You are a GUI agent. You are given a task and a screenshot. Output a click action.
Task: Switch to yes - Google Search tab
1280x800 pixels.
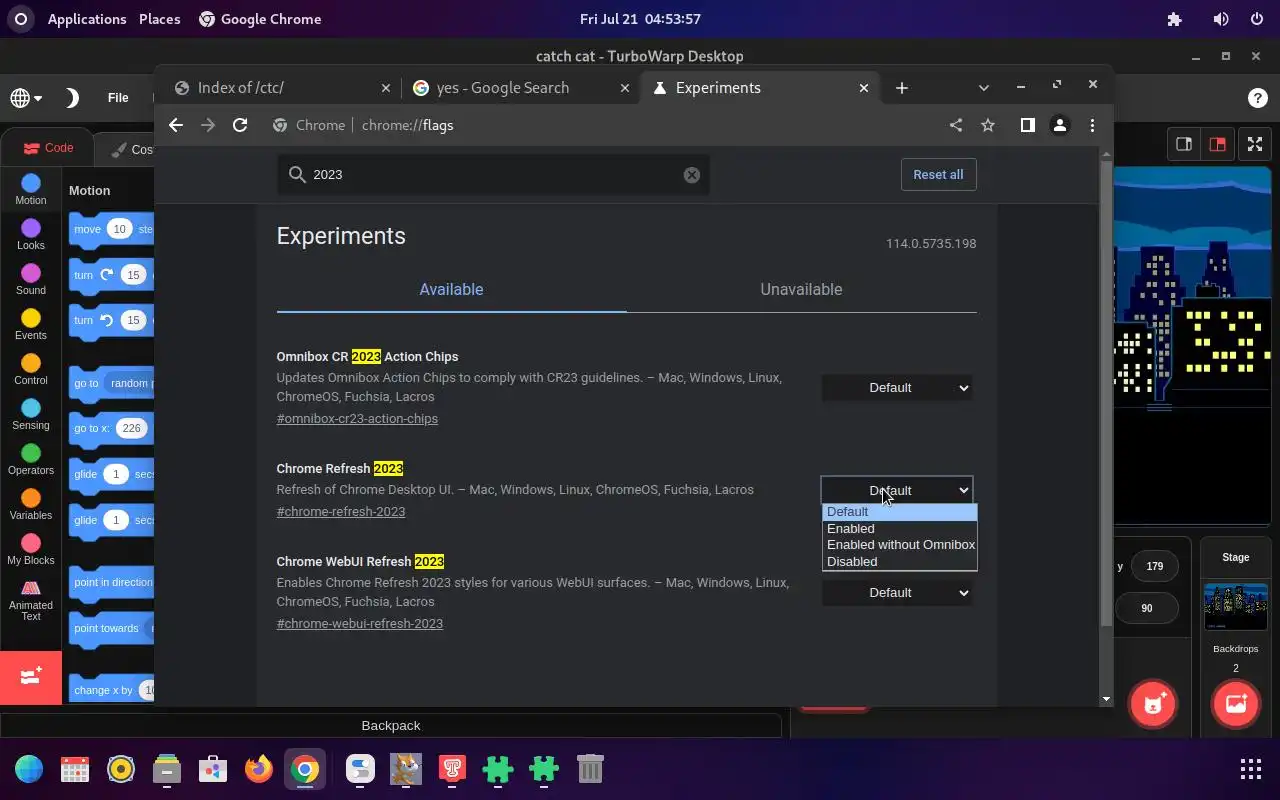pos(521,88)
